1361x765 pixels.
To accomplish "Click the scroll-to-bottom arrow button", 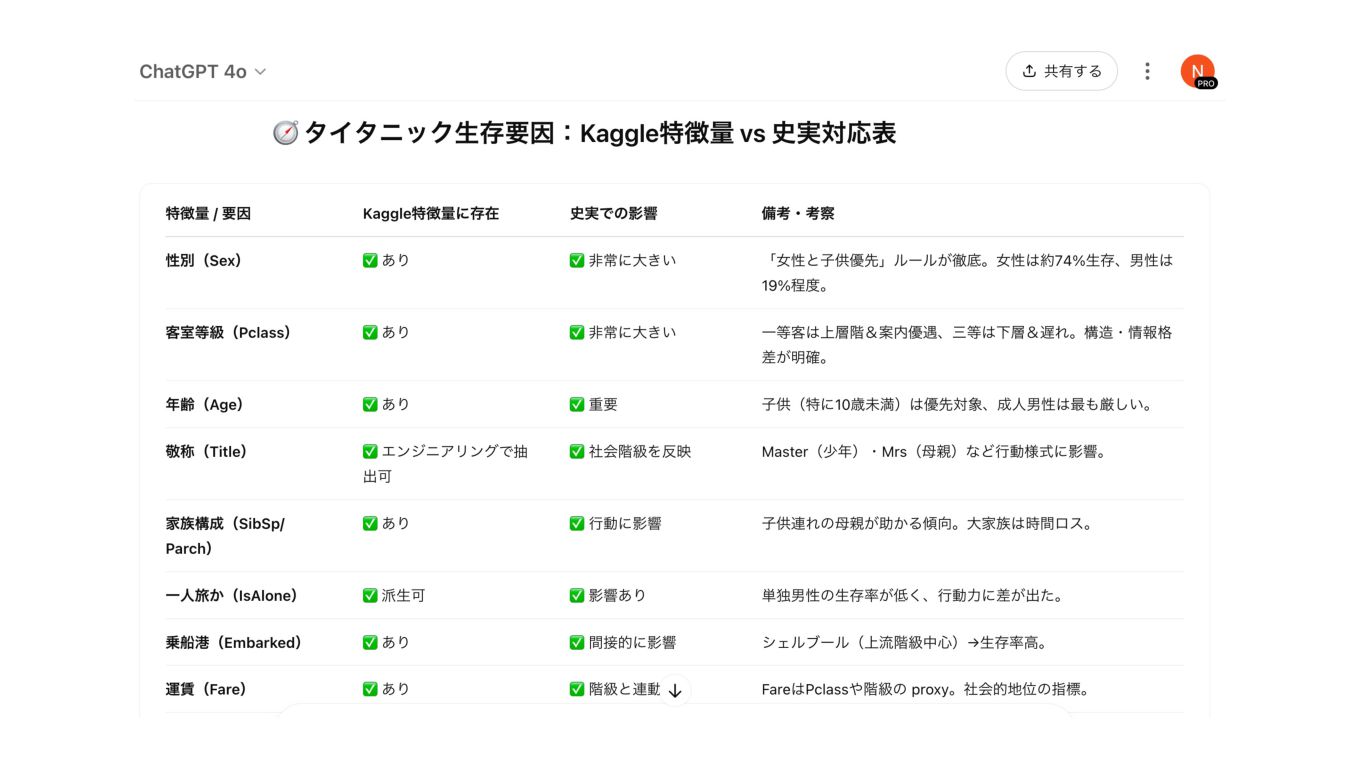I will coord(675,690).
